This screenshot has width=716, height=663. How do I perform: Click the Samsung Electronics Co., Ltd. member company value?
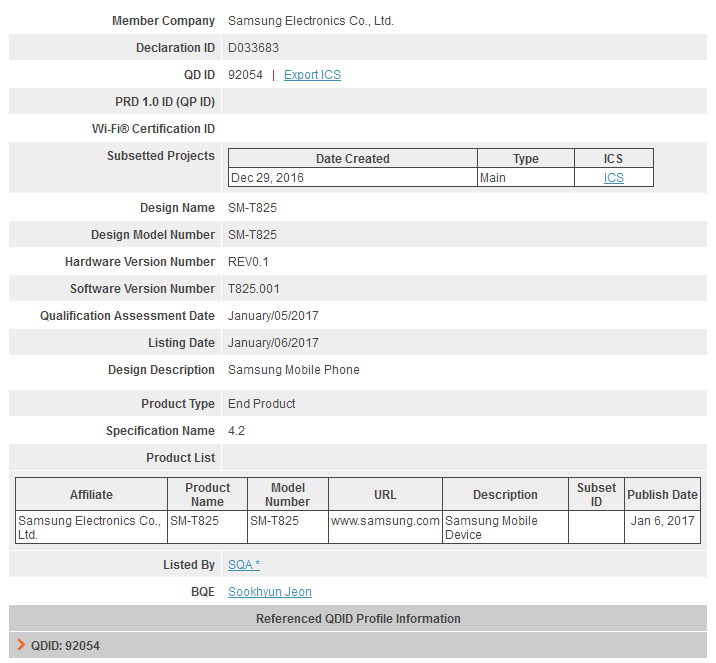coord(311,21)
